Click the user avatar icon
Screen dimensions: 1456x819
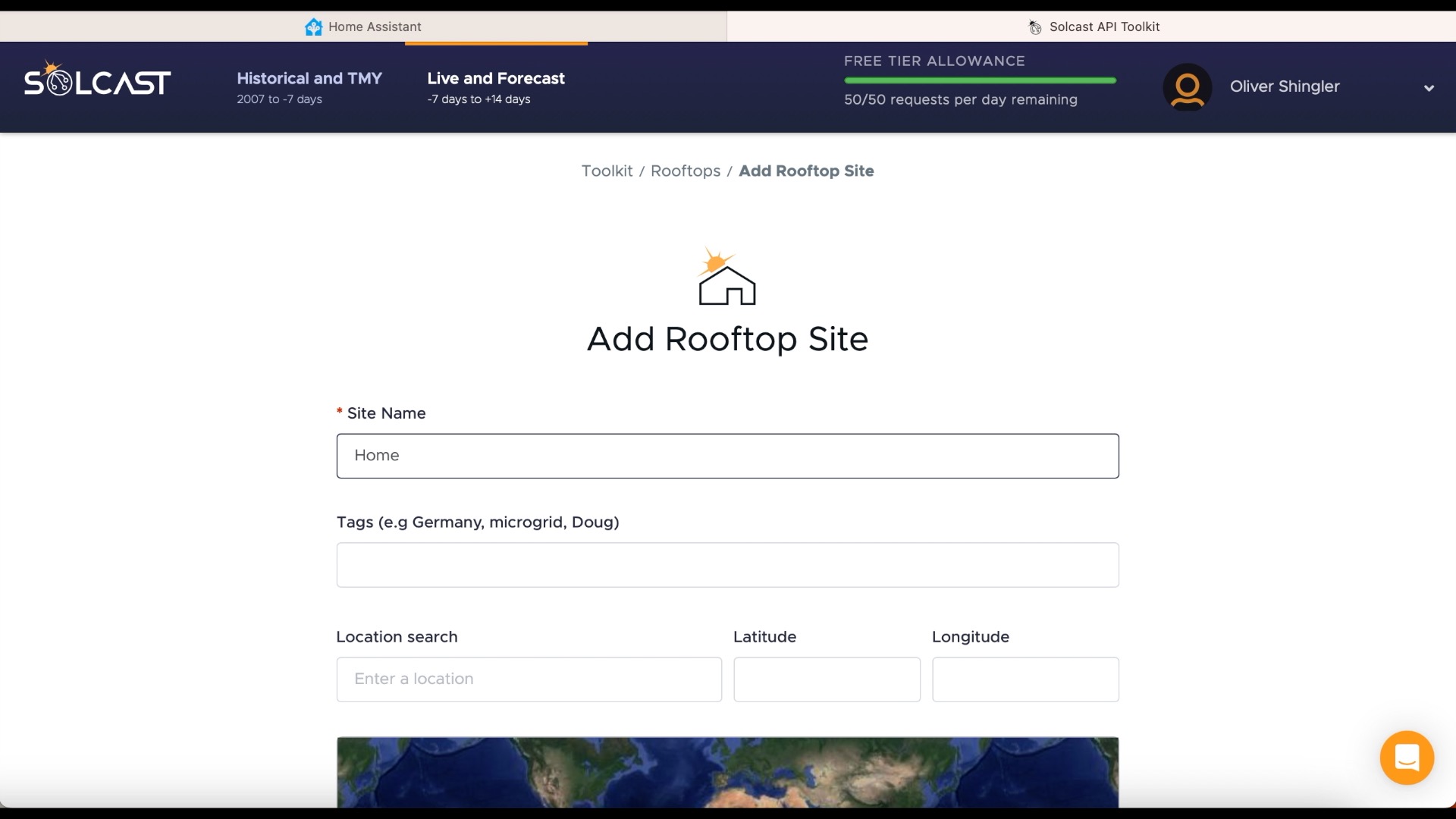(1187, 87)
